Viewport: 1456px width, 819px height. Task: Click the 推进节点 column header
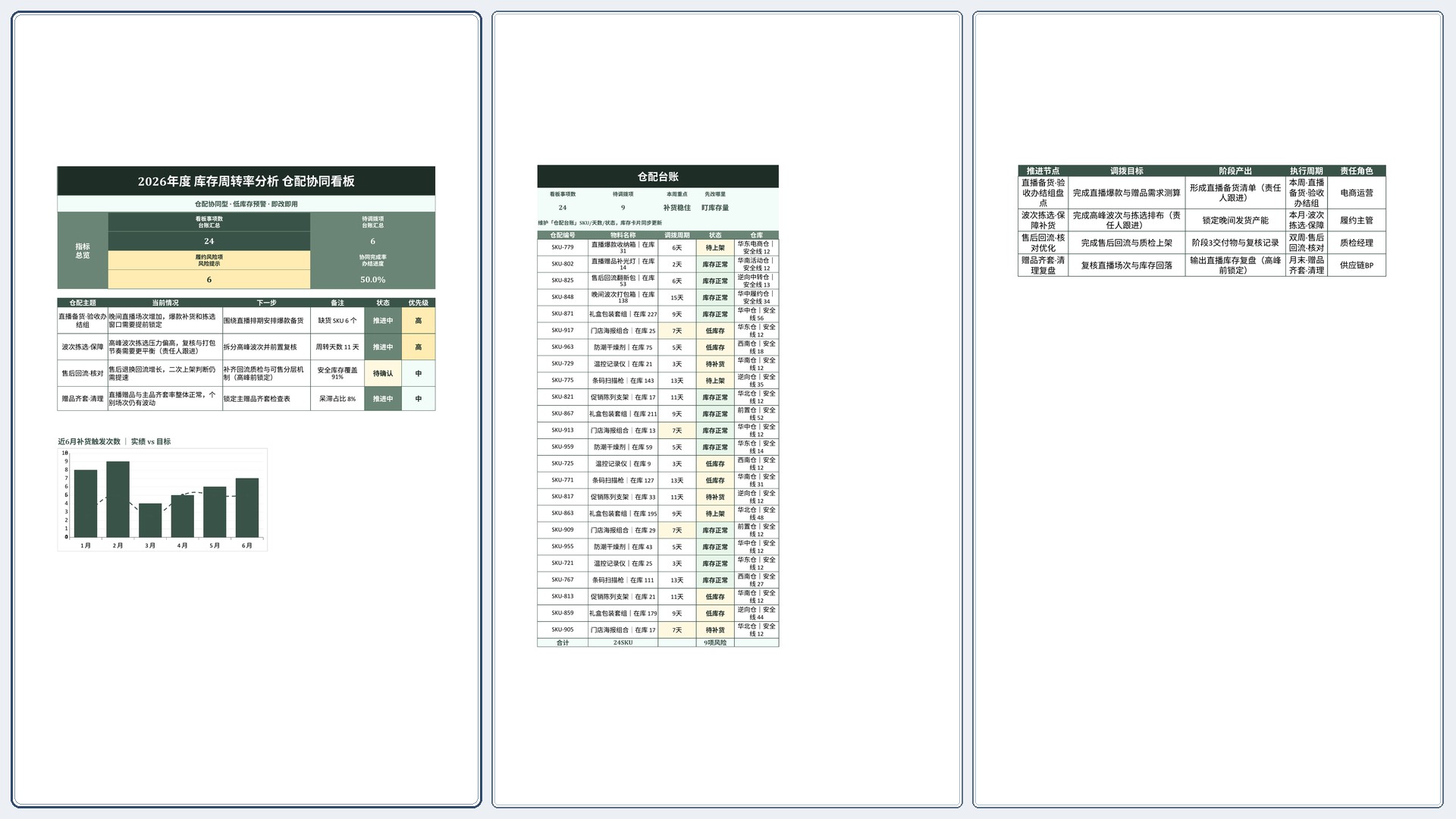[1043, 171]
